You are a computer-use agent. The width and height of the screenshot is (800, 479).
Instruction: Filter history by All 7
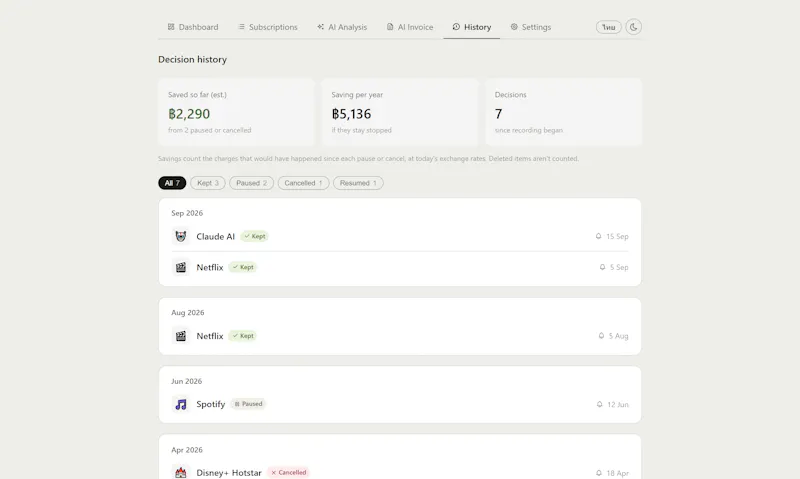(x=172, y=183)
